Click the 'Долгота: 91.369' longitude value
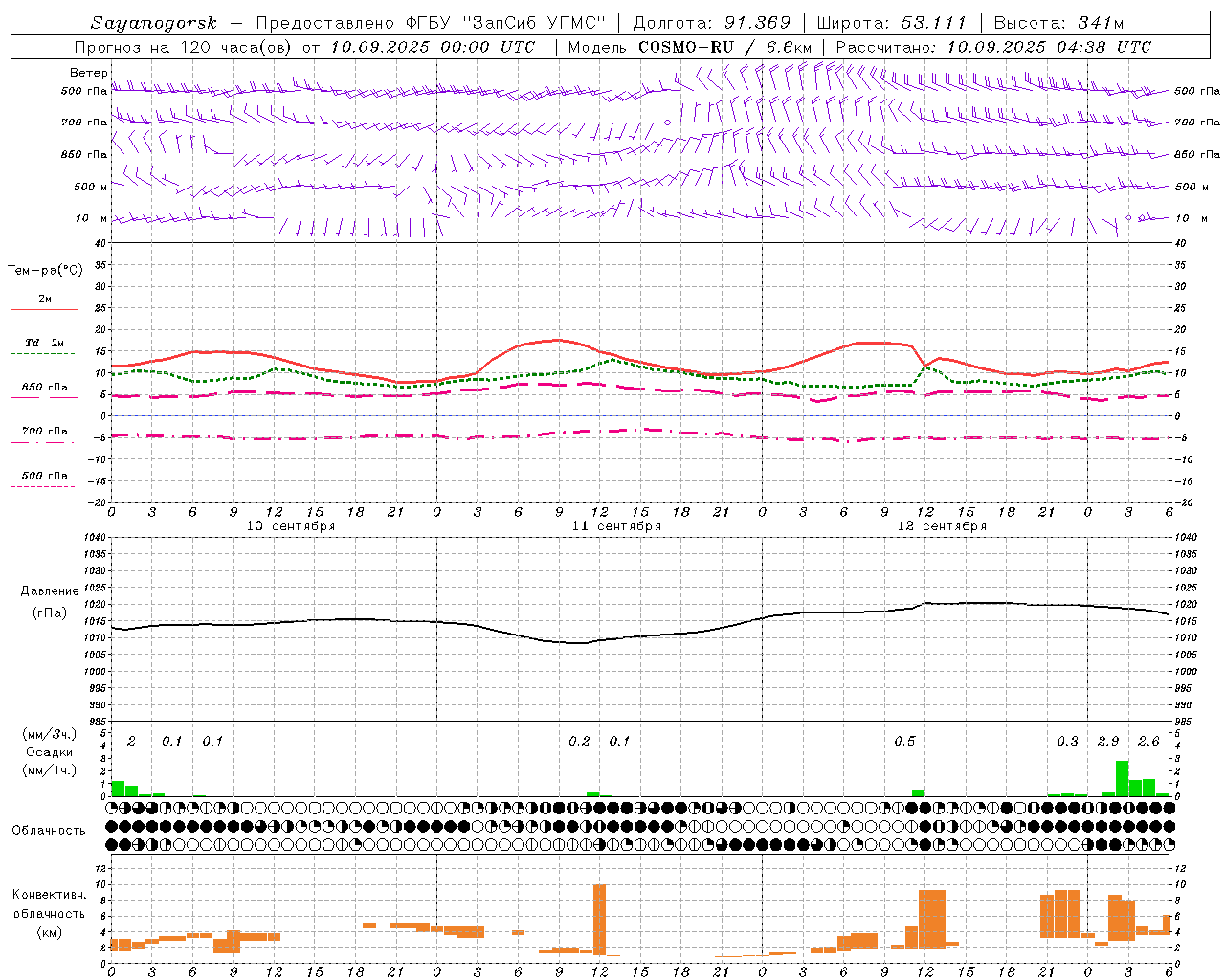 coord(712,23)
